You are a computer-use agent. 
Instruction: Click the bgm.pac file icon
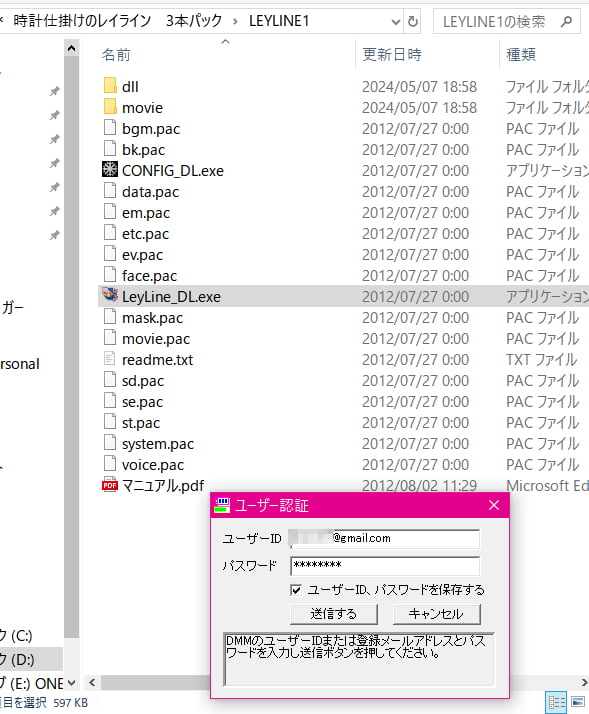pos(110,127)
